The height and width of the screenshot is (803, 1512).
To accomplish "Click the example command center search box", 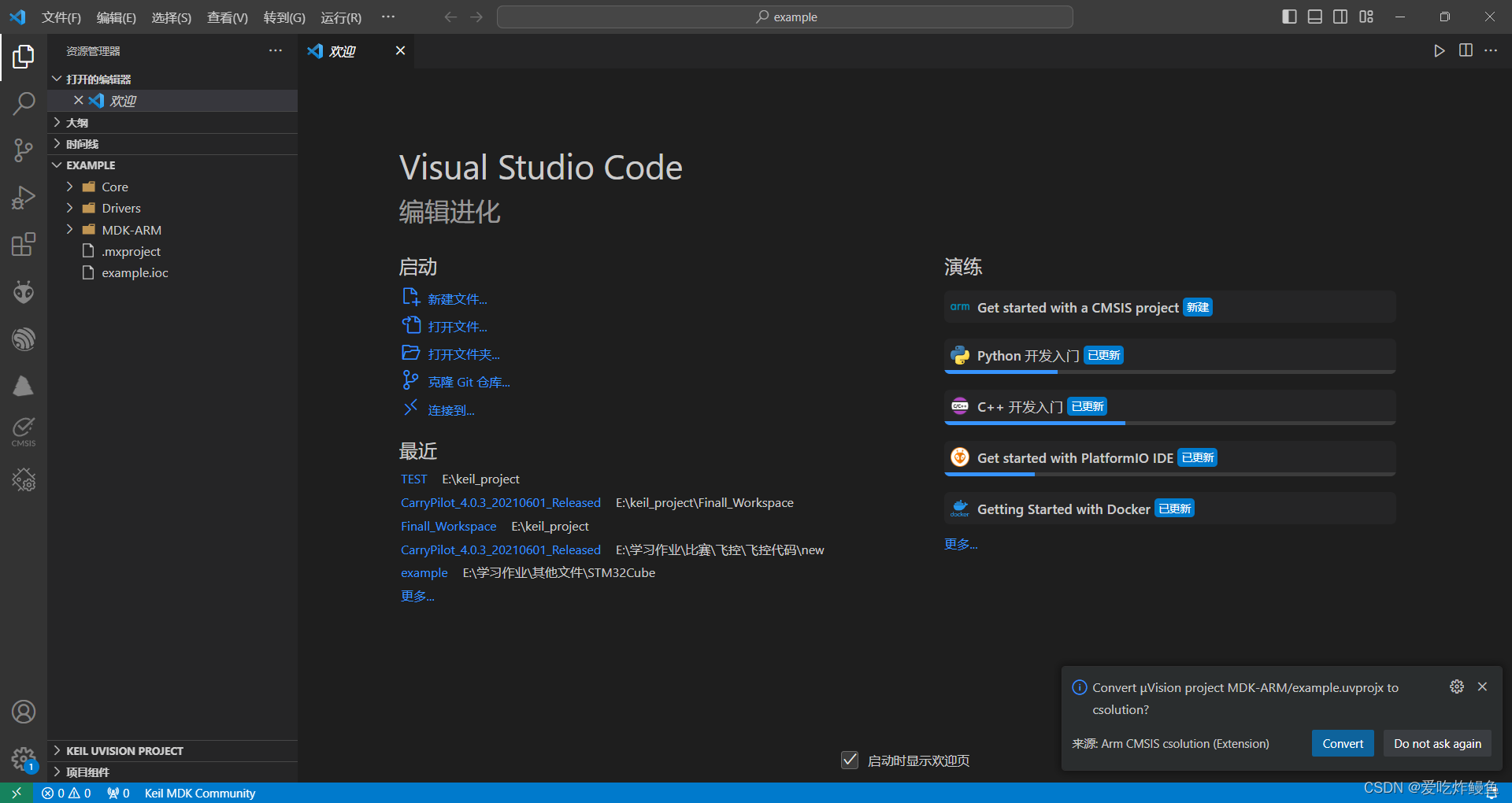I will tap(784, 17).
